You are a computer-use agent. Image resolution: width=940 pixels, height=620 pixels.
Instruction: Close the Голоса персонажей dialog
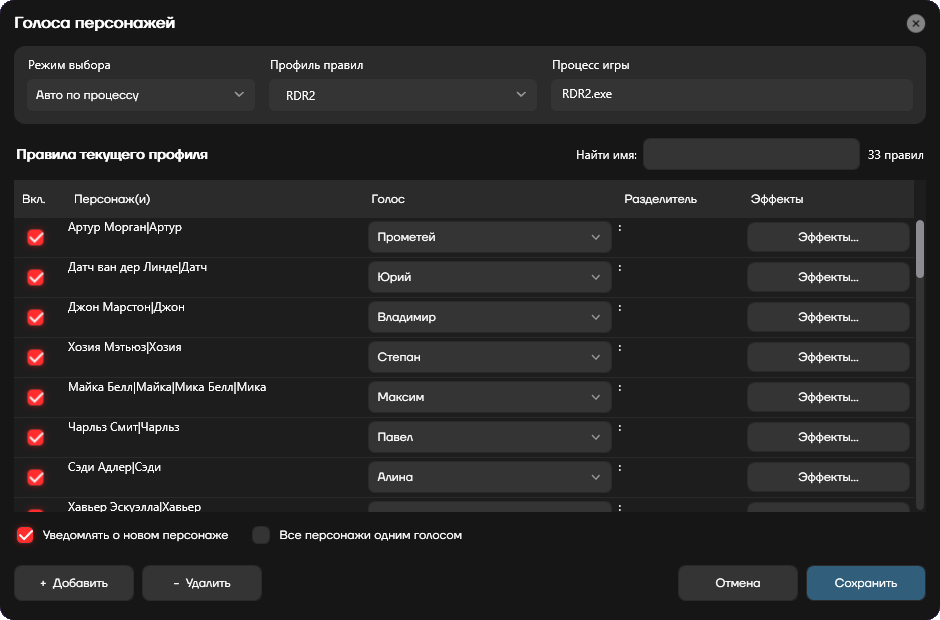(x=915, y=23)
